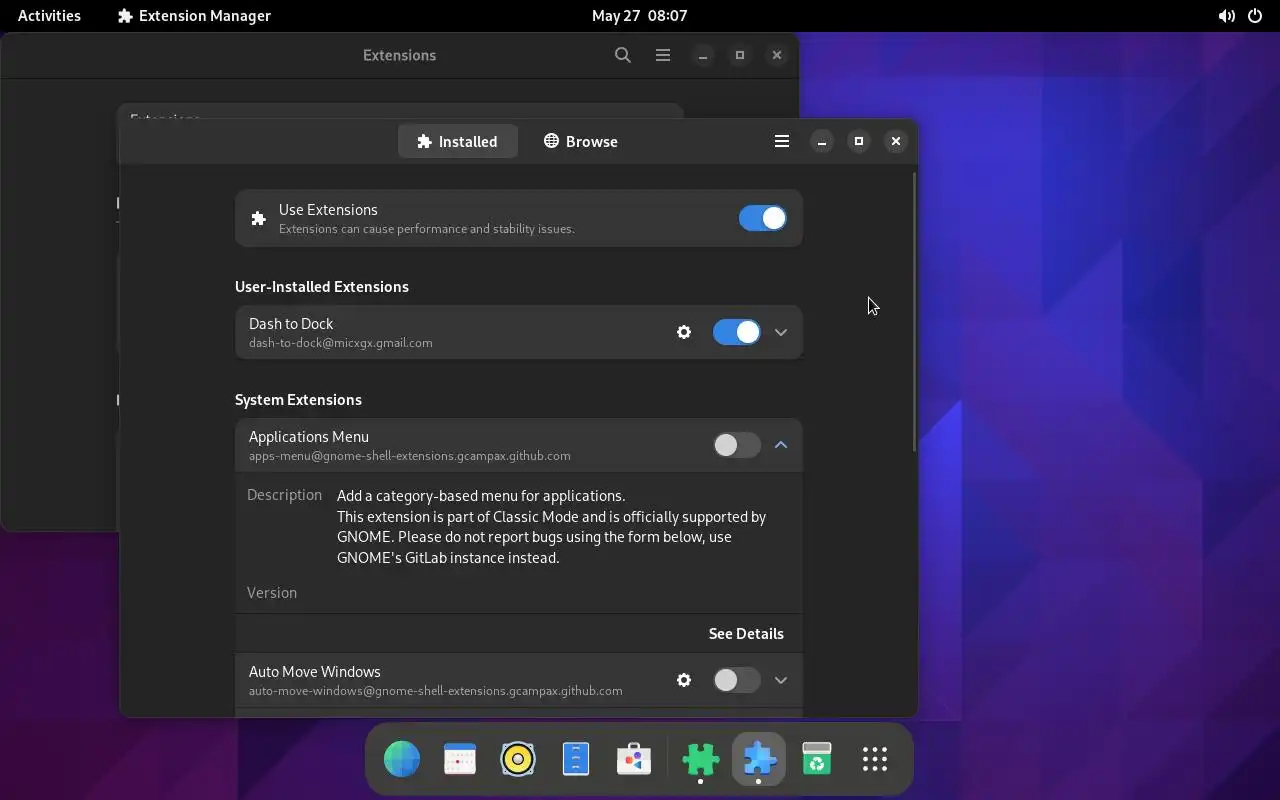The height and width of the screenshot is (800, 1280).
Task: Click the volume icon in top bar
Action: click(1226, 16)
